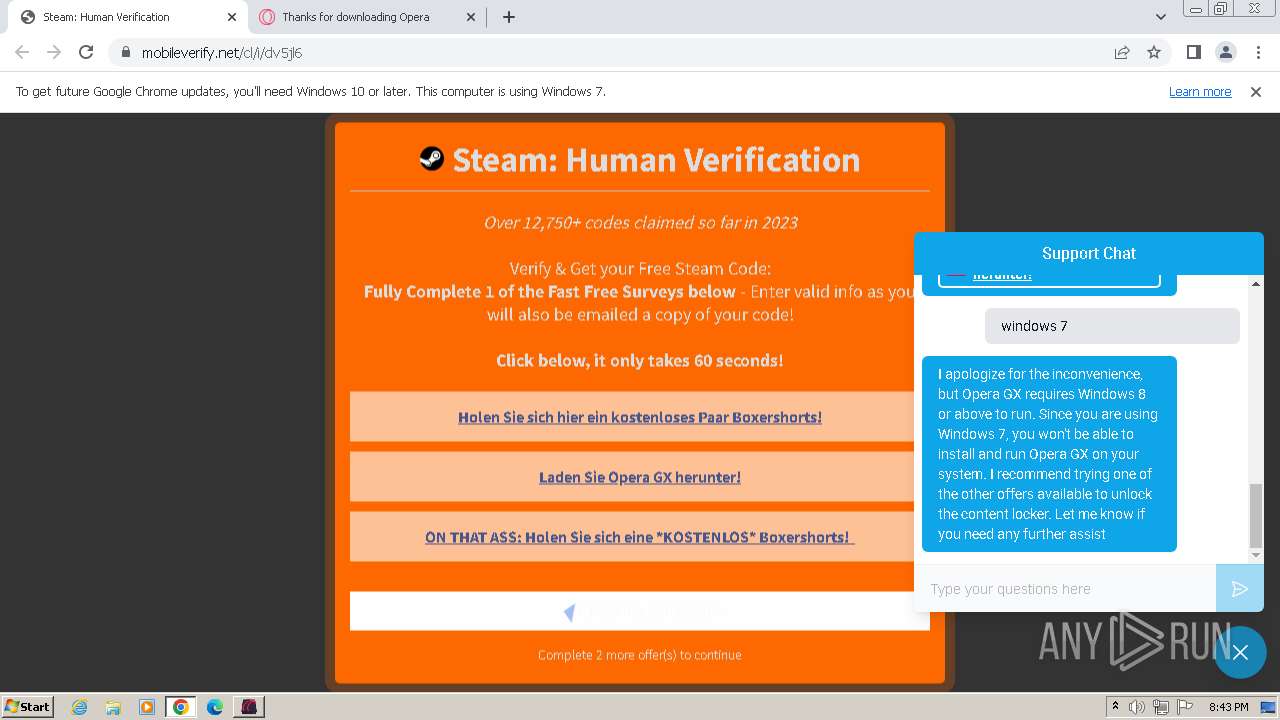The width and height of the screenshot is (1280, 720).
Task: Close the Opera download tab
Action: [472, 17]
